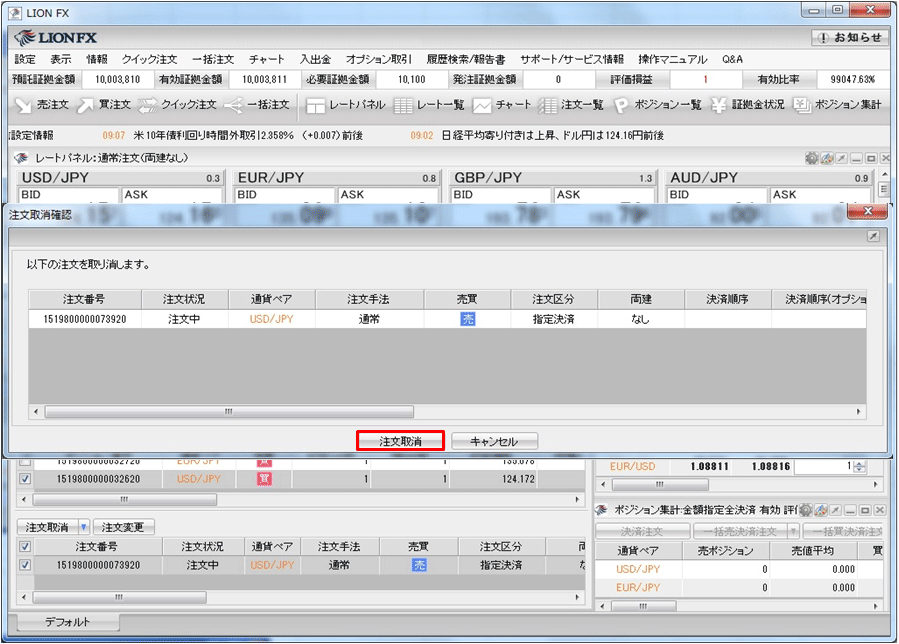The width and height of the screenshot is (899, 644).
Task: Click the rate panel pin icon
Action: [x=841, y=158]
